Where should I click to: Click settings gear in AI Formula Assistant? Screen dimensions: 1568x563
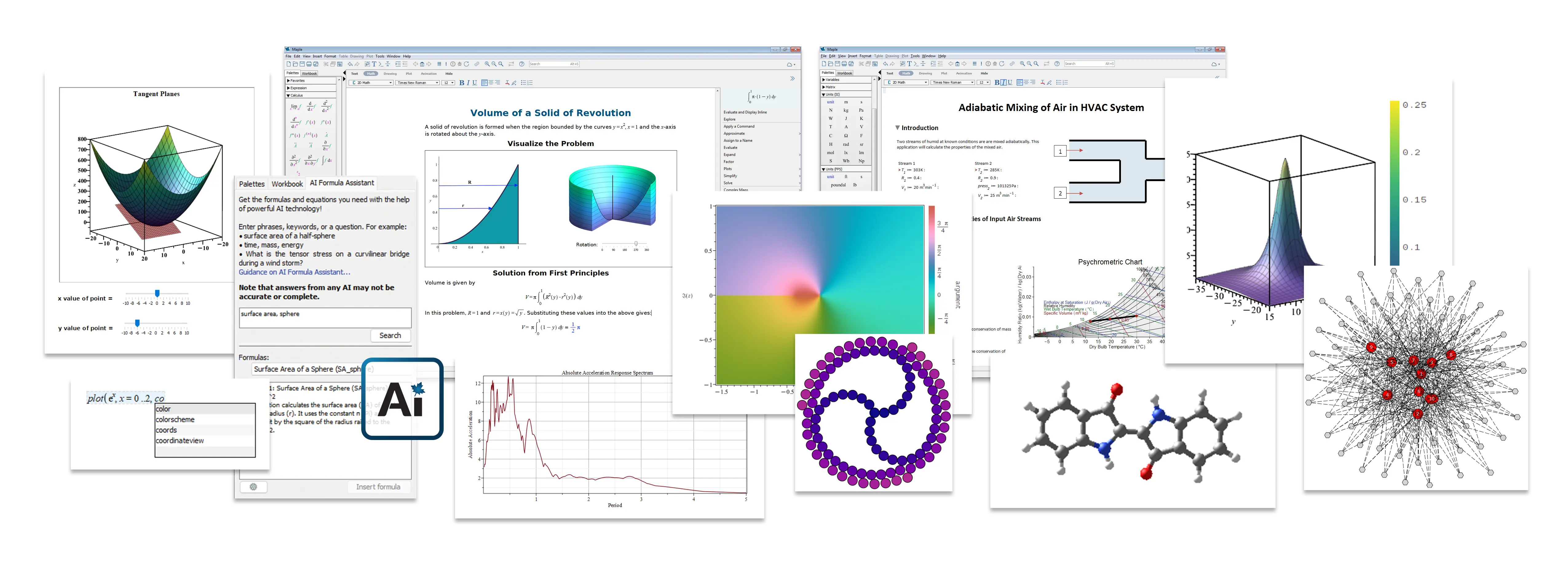253,487
